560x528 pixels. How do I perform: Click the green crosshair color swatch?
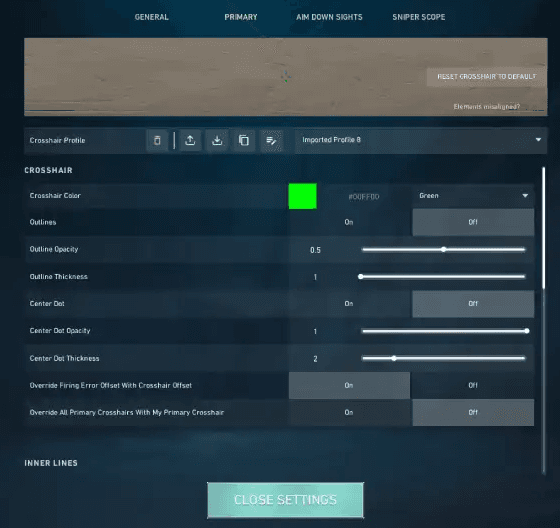tap(302, 196)
